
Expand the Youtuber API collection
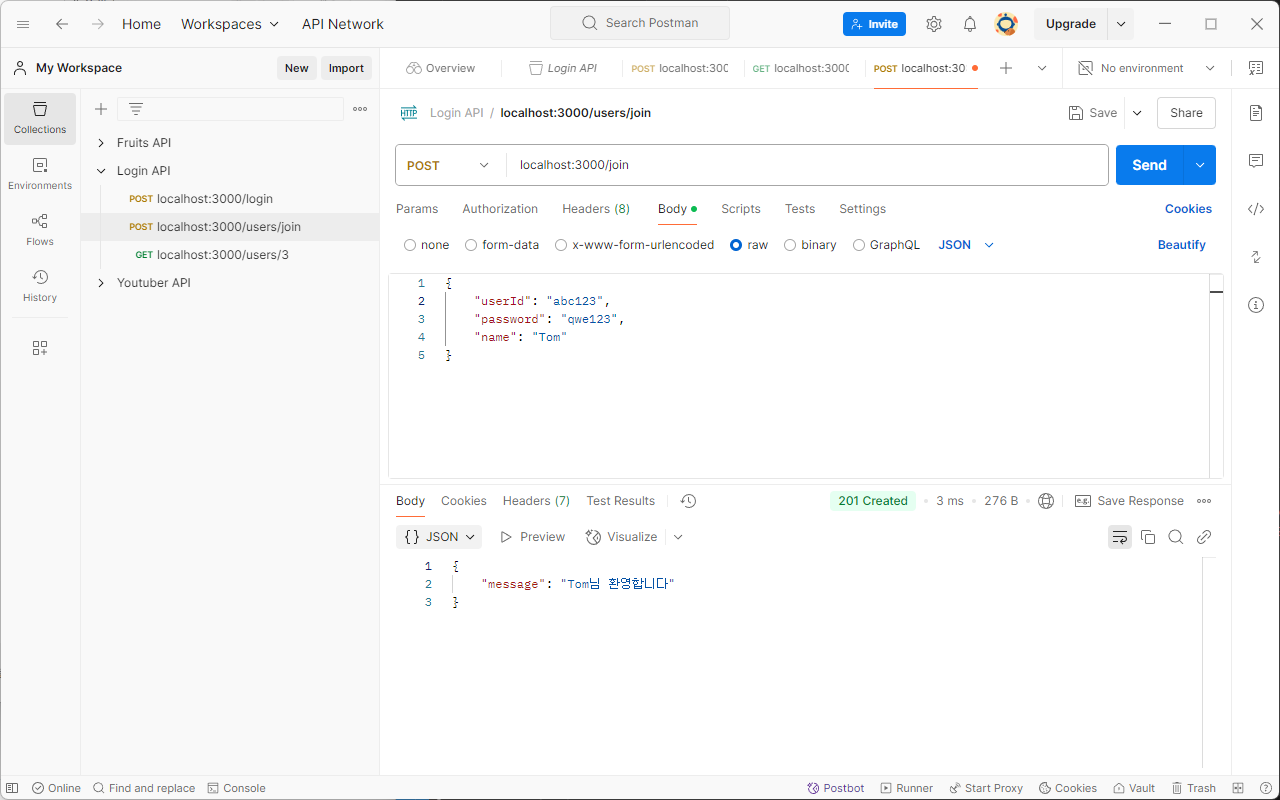click(101, 283)
